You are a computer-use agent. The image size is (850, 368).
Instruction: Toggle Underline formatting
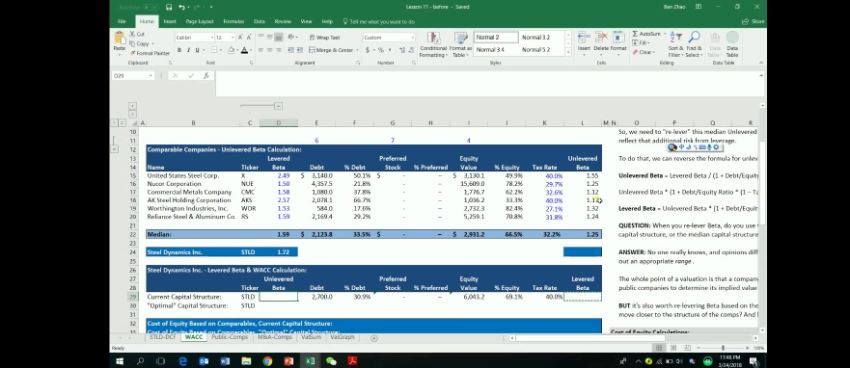(196, 50)
